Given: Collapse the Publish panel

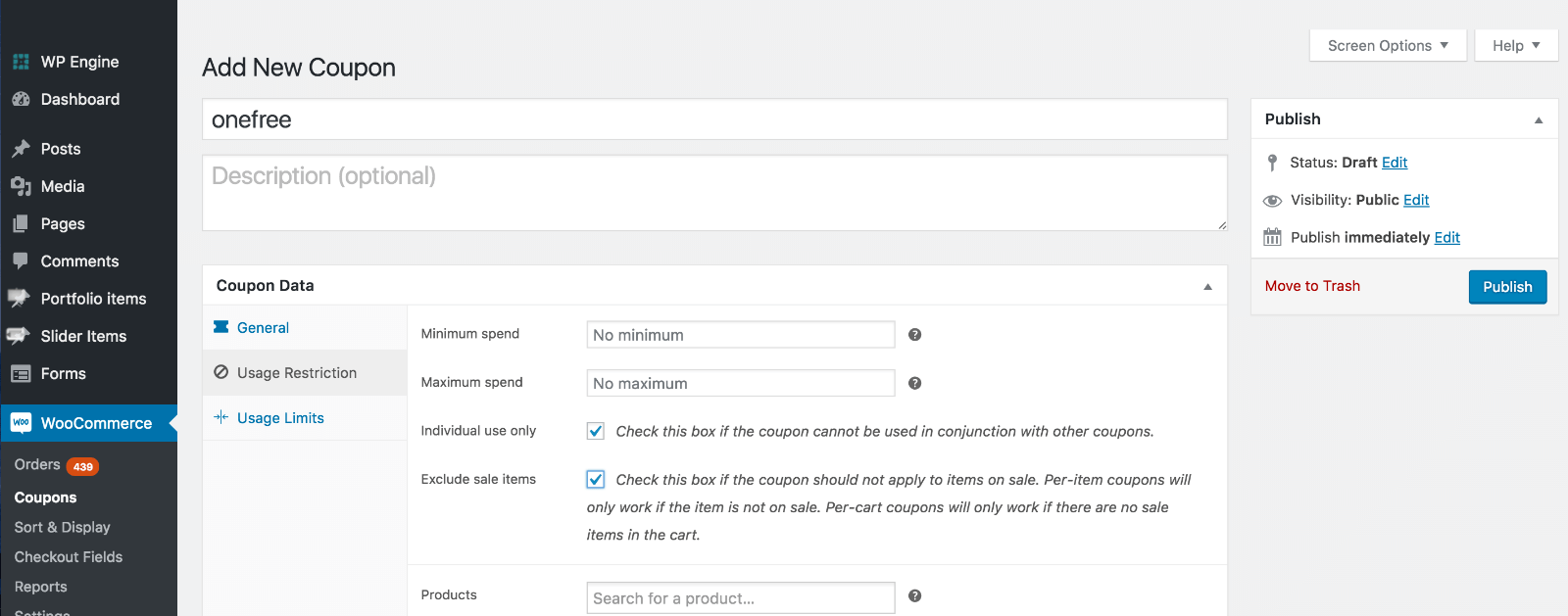Looking at the screenshot, I should click(x=1538, y=119).
